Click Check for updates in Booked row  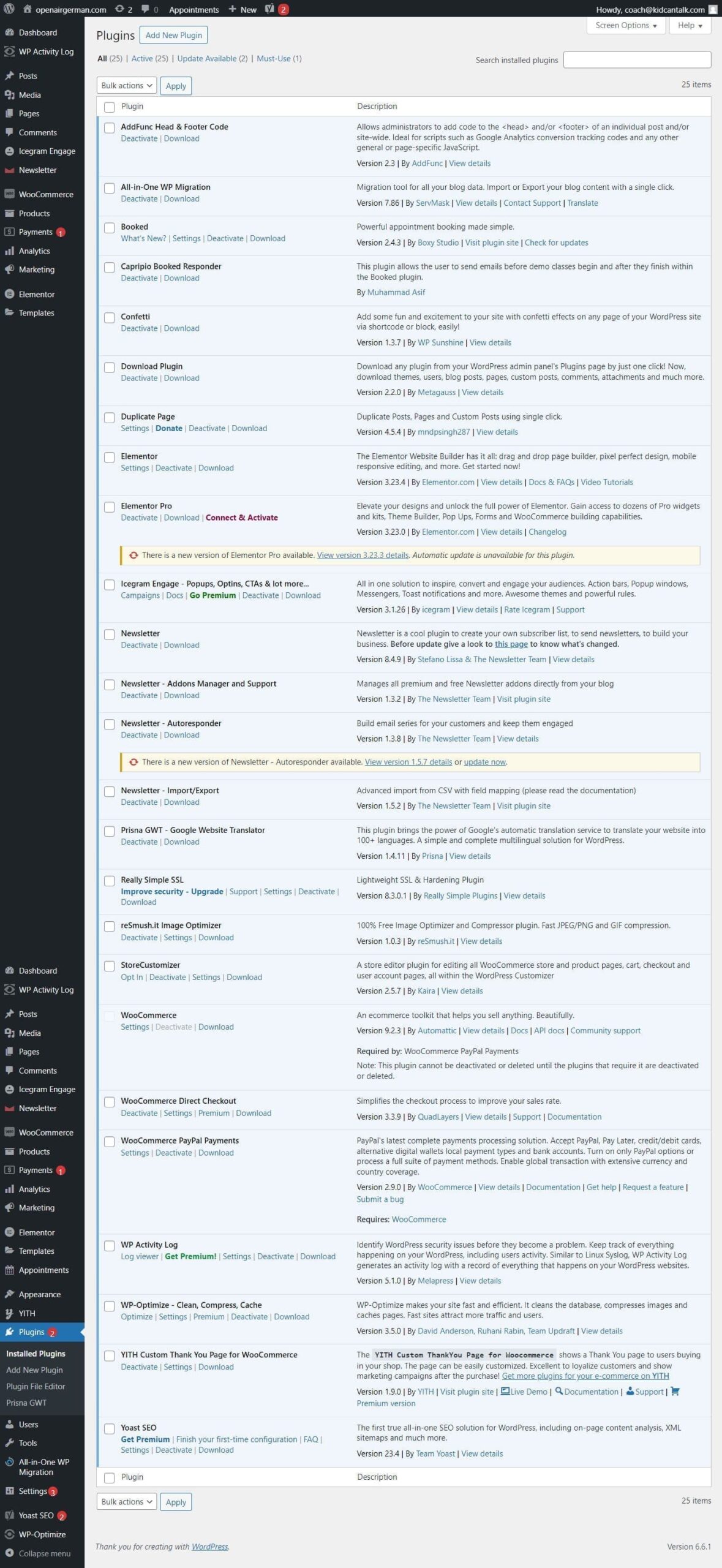point(556,243)
